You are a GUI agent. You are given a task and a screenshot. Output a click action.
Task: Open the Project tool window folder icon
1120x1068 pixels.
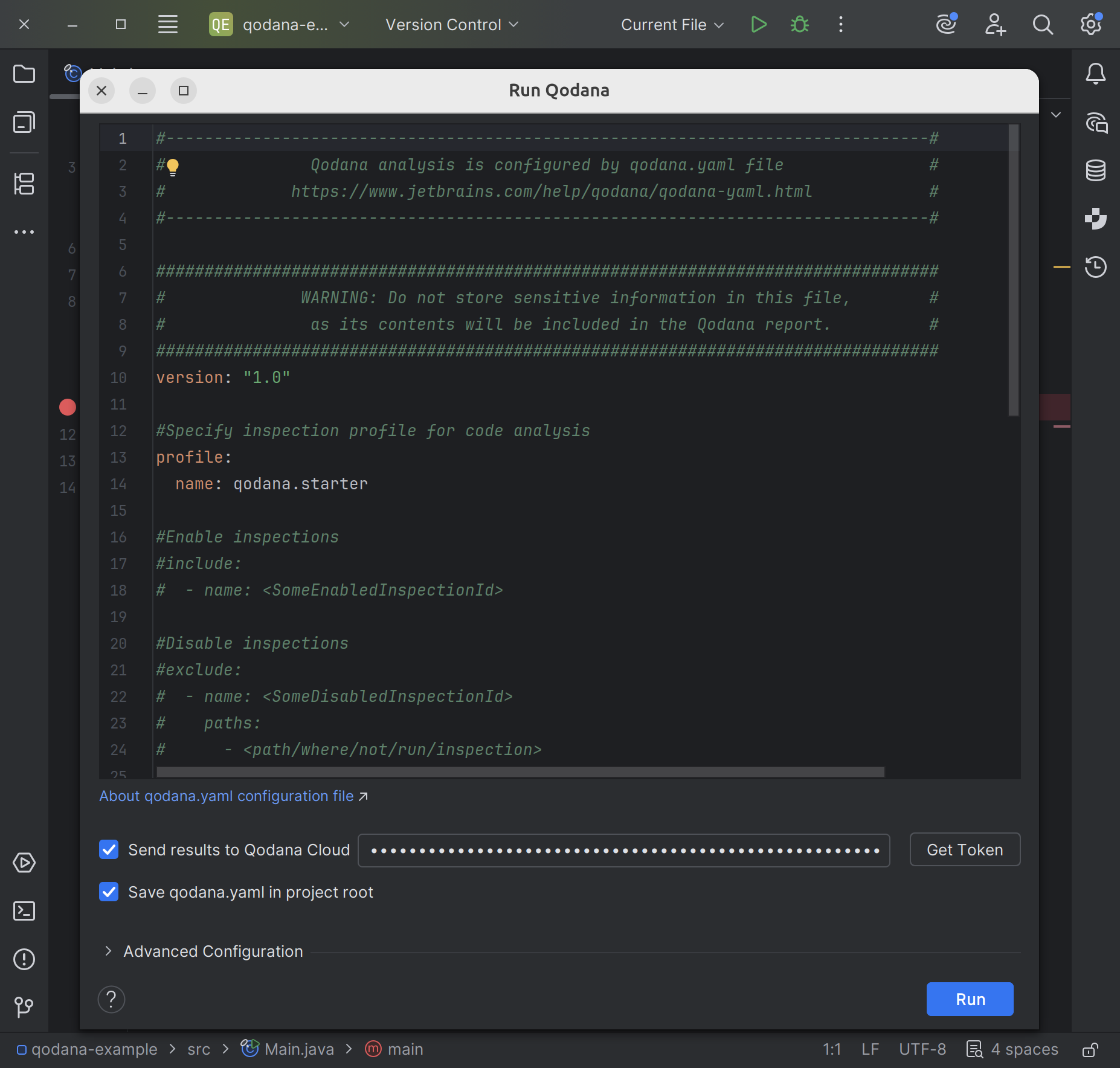pyautogui.click(x=24, y=74)
